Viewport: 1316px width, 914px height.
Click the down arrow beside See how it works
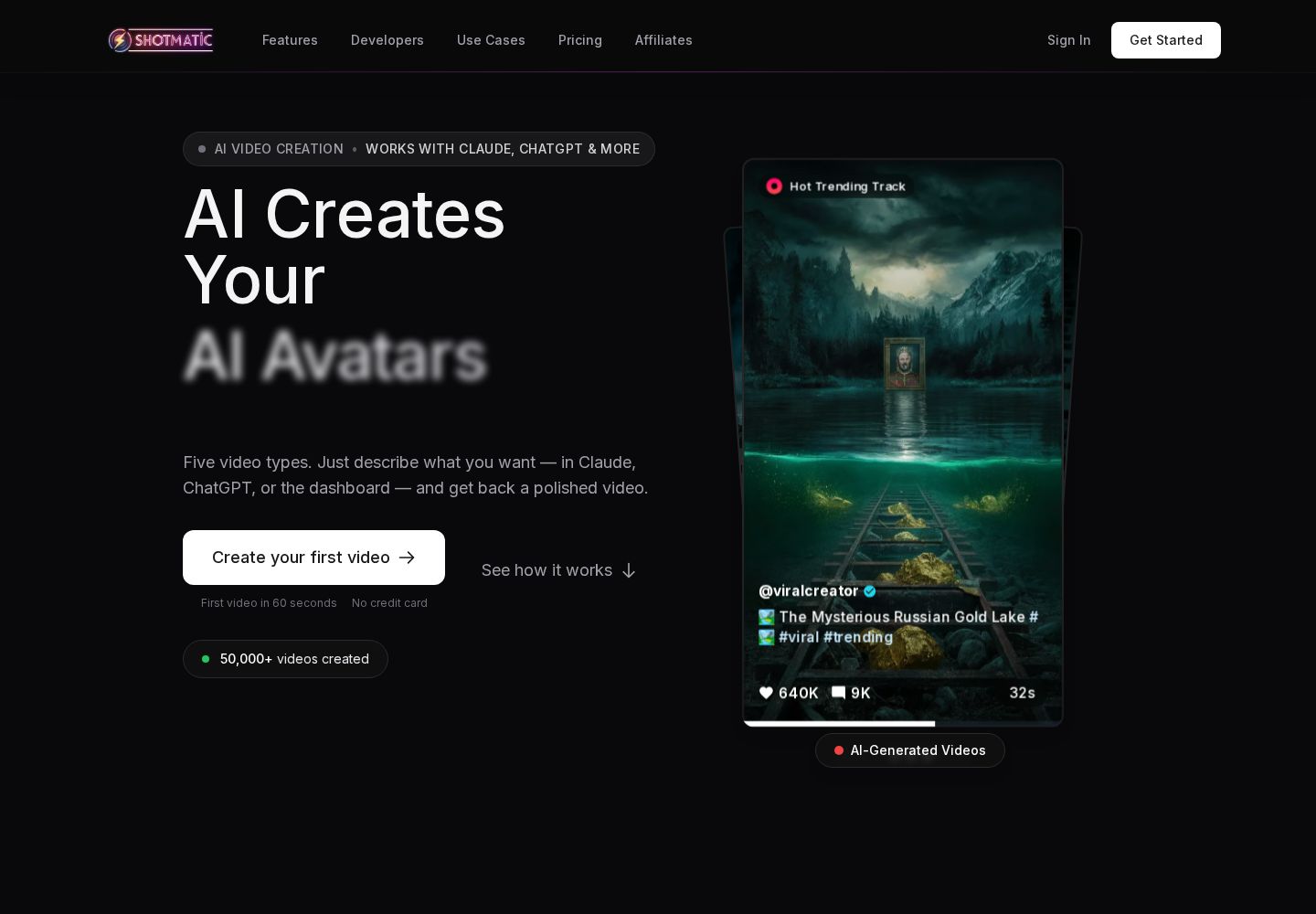pos(629,570)
